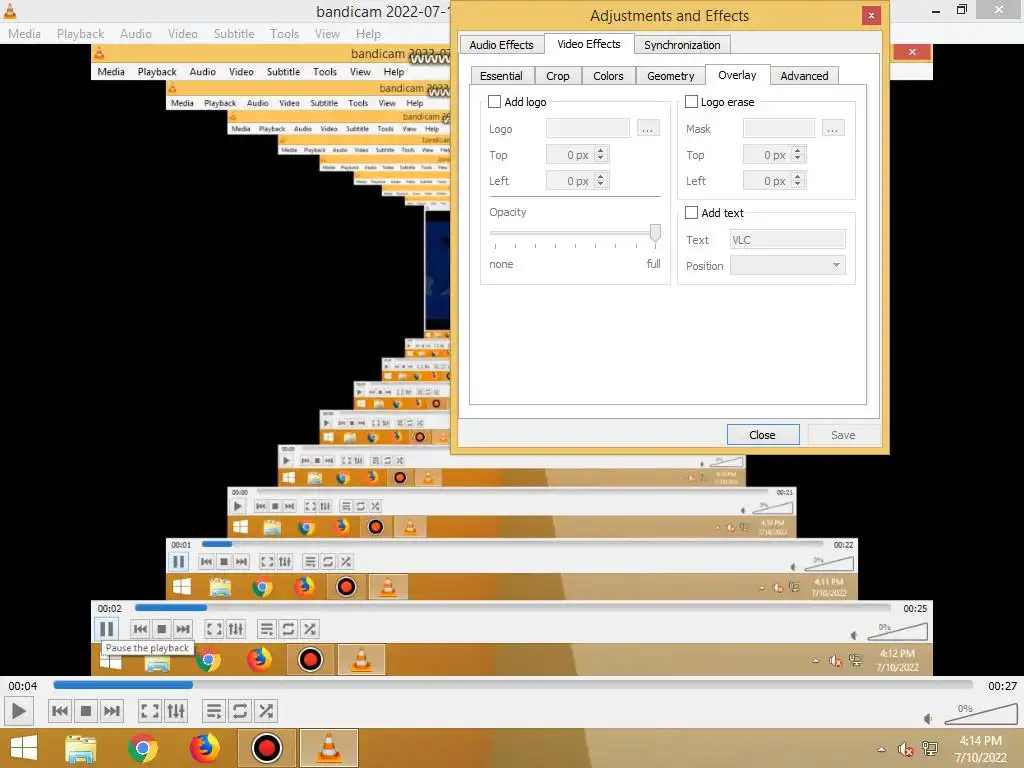This screenshot has width=1024, height=768.
Task: Click the Mask file path field
Action: 778,129
